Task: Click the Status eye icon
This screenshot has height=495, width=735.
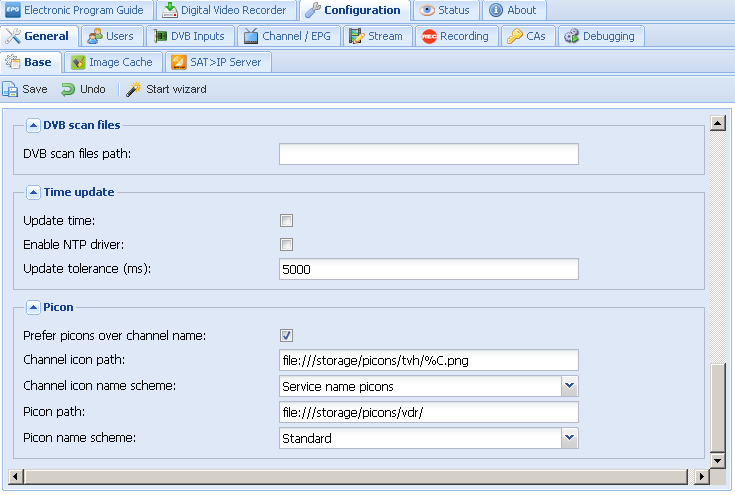Action: 427,10
